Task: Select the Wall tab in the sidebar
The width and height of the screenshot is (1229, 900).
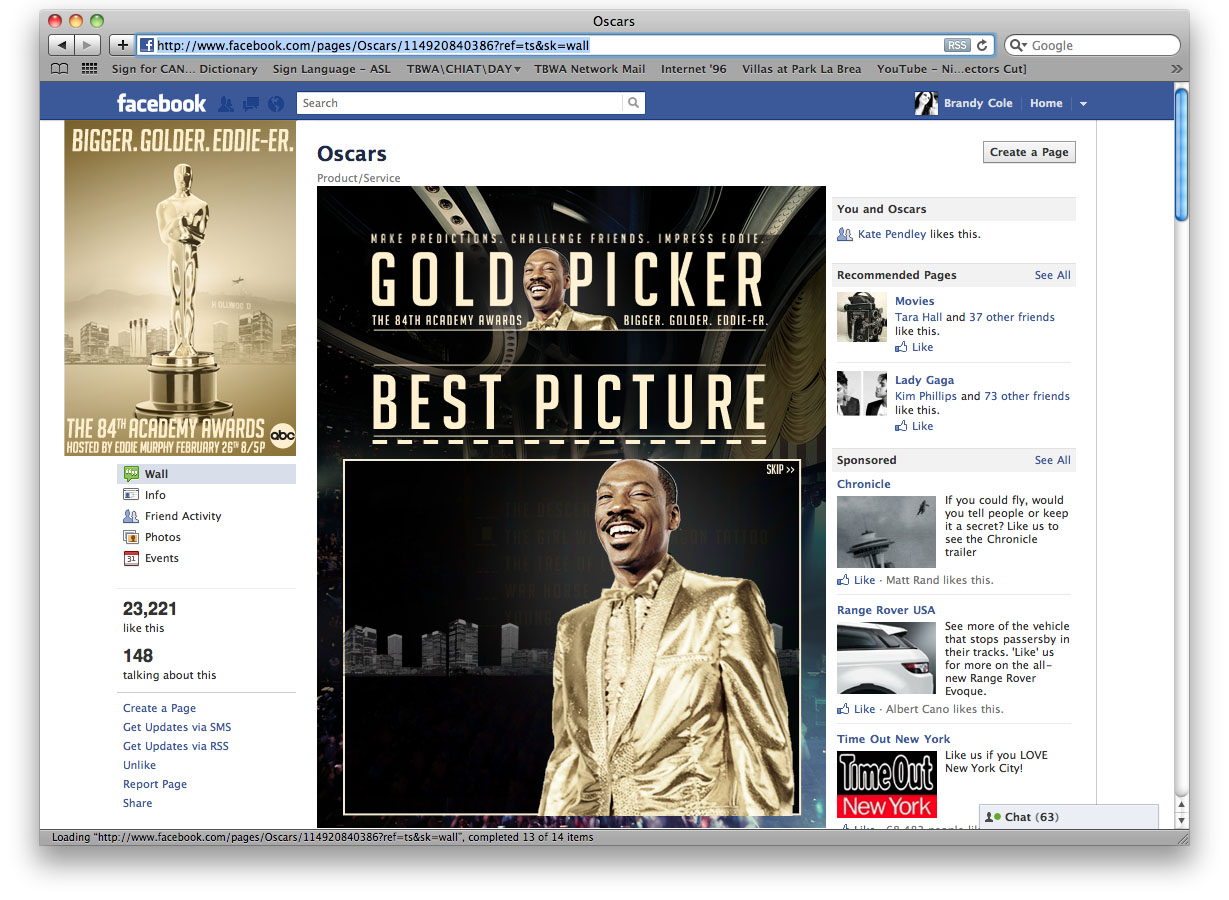Action: (207, 474)
